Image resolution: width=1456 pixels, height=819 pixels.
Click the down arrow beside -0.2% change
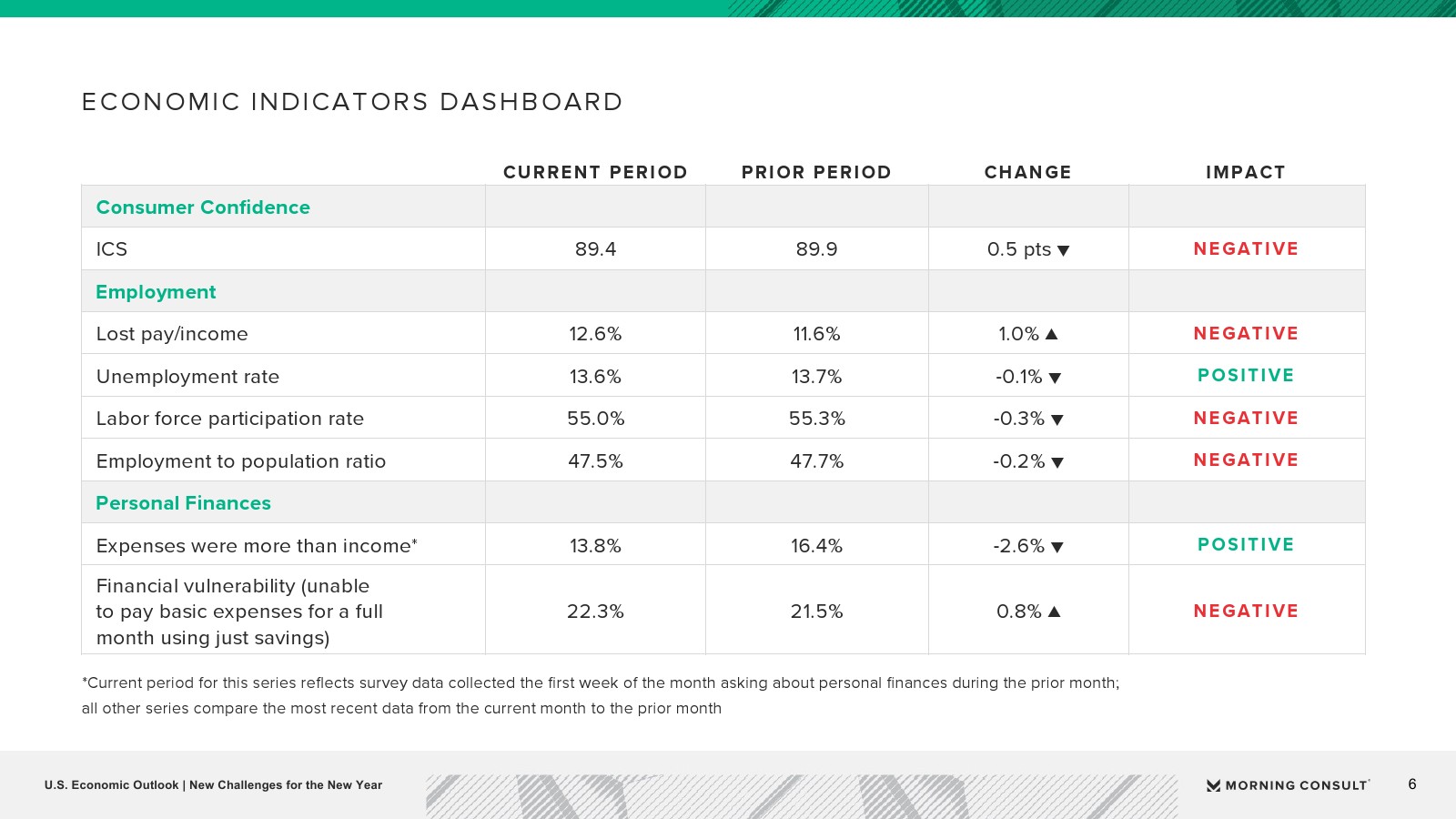point(1057,462)
